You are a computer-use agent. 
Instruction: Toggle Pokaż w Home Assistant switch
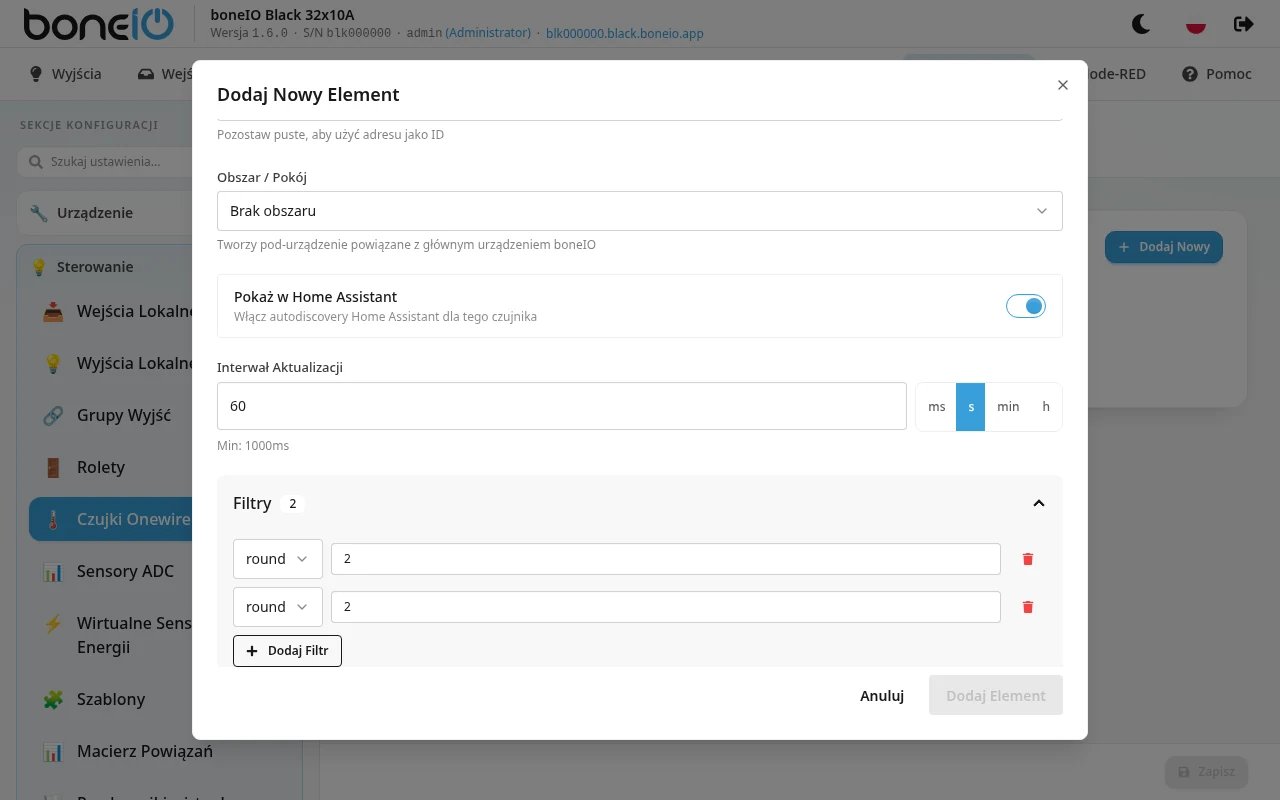(x=1026, y=306)
